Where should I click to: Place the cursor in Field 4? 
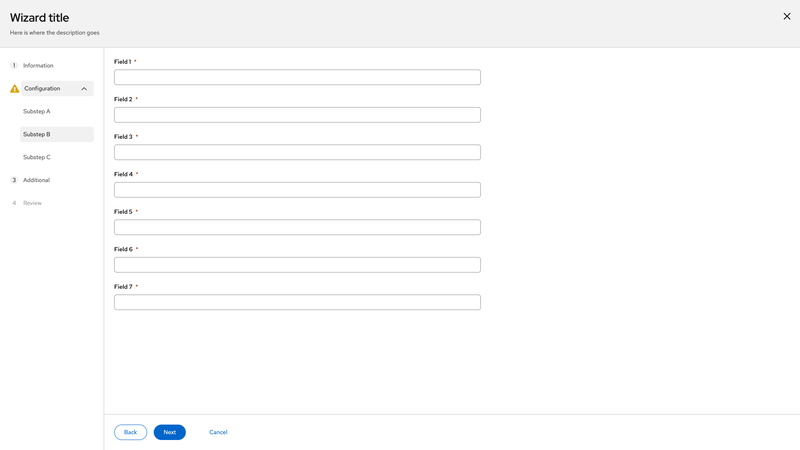(x=297, y=190)
